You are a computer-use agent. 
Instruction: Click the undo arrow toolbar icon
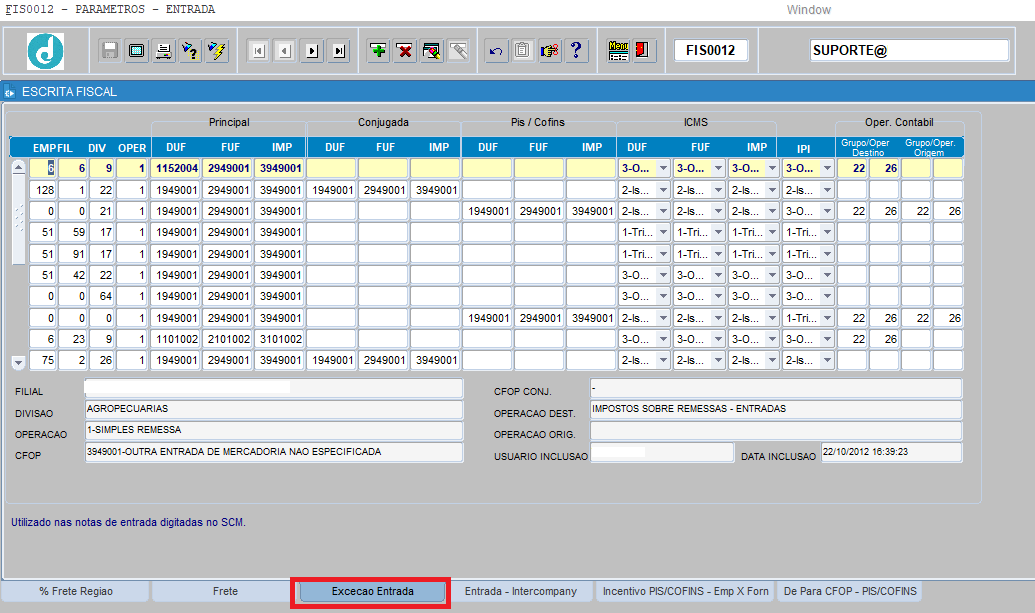pos(496,51)
